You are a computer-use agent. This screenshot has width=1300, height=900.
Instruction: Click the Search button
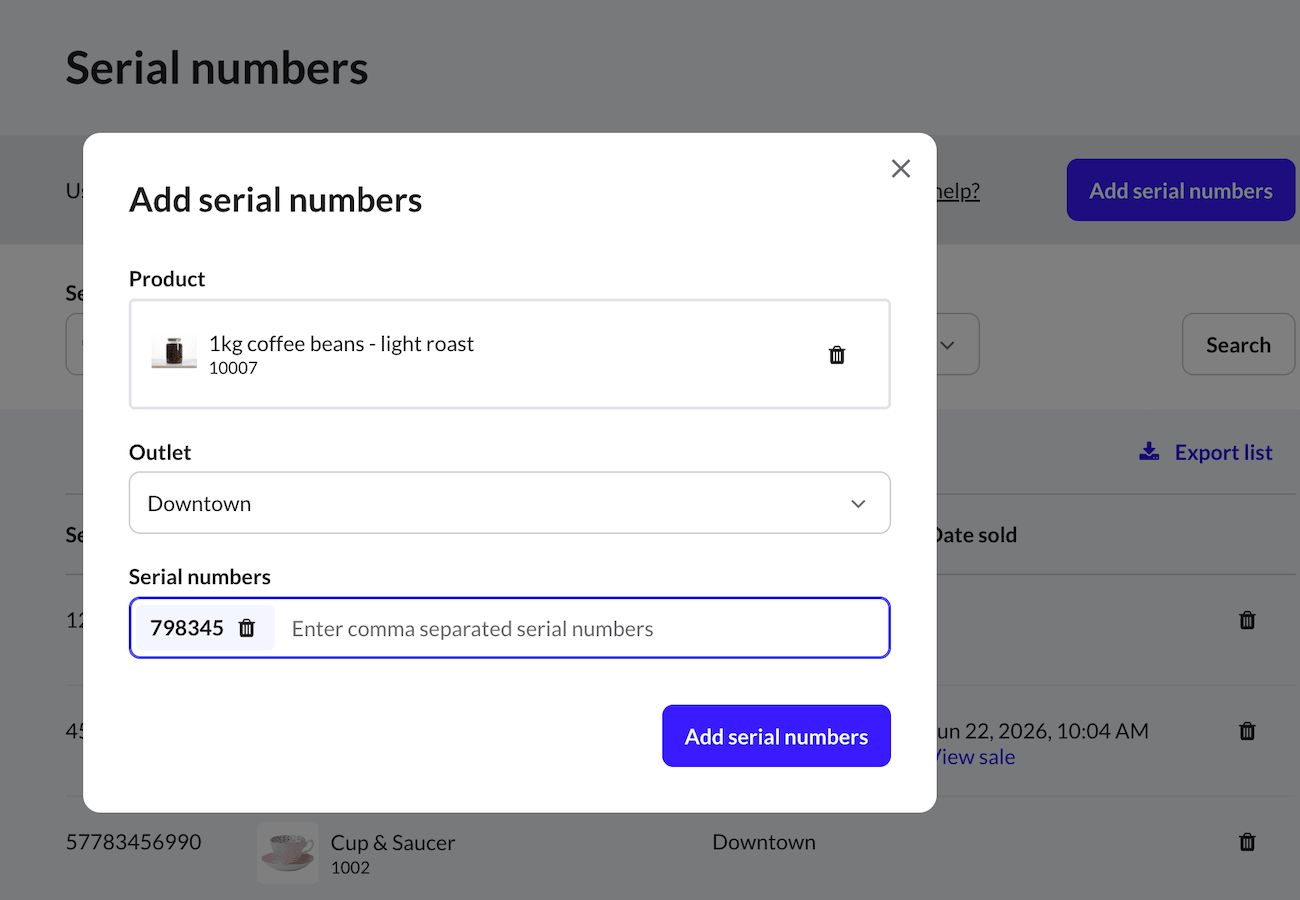point(1238,345)
